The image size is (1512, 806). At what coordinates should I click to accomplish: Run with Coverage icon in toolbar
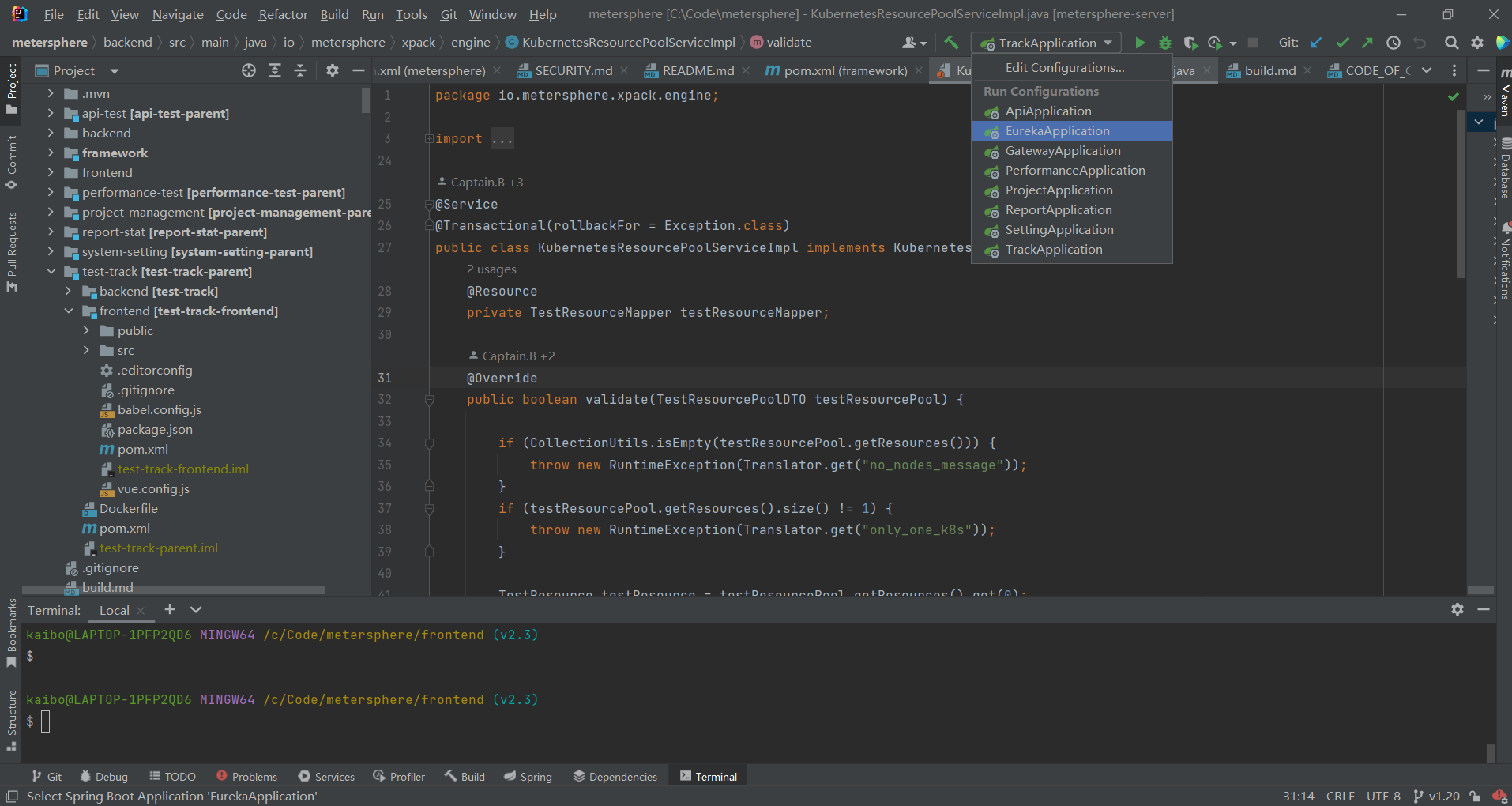pyautogui.click(x=1190, y=43)
